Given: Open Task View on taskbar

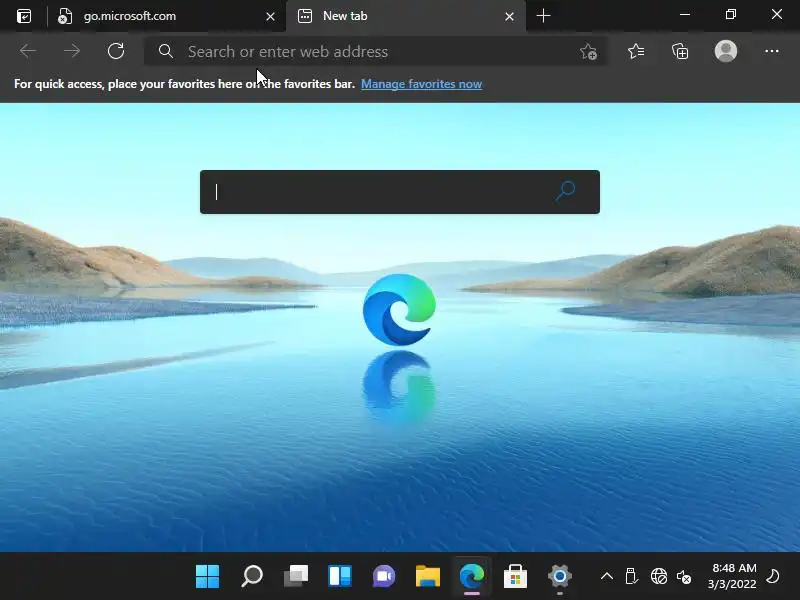Looking at the screenshot, I should (x=296, y=576).
